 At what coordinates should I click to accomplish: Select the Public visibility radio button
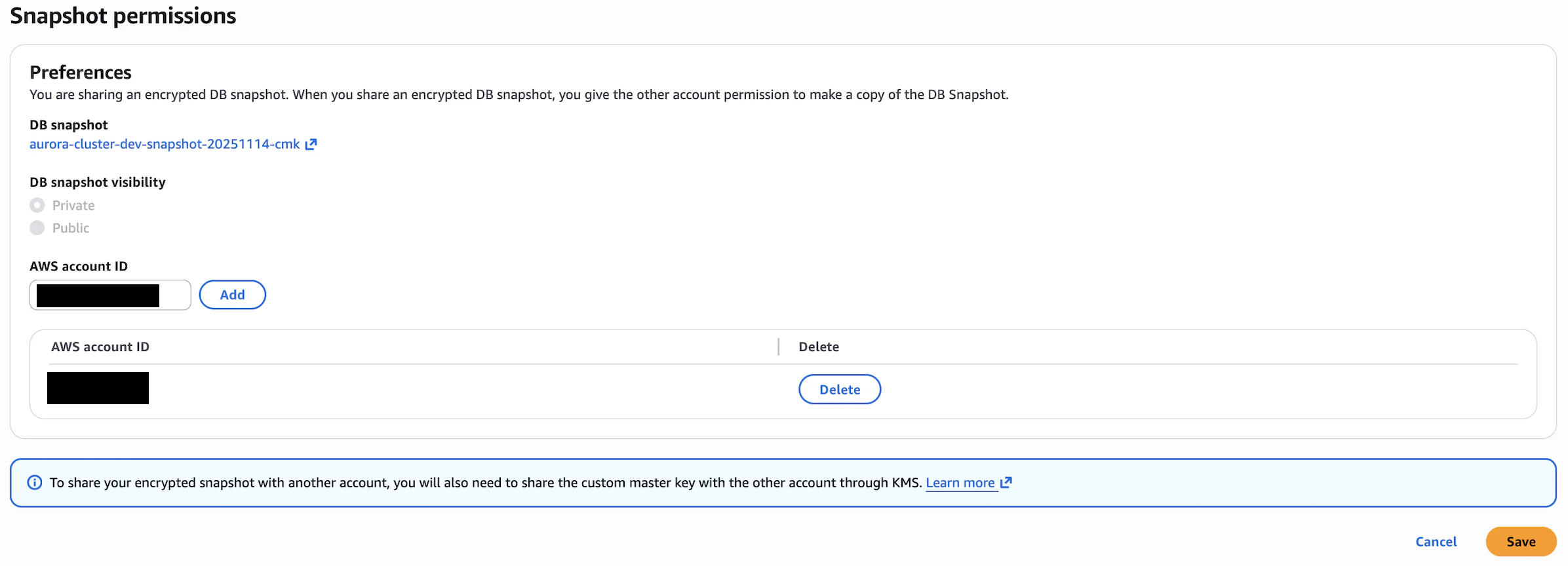pos(37,228)
